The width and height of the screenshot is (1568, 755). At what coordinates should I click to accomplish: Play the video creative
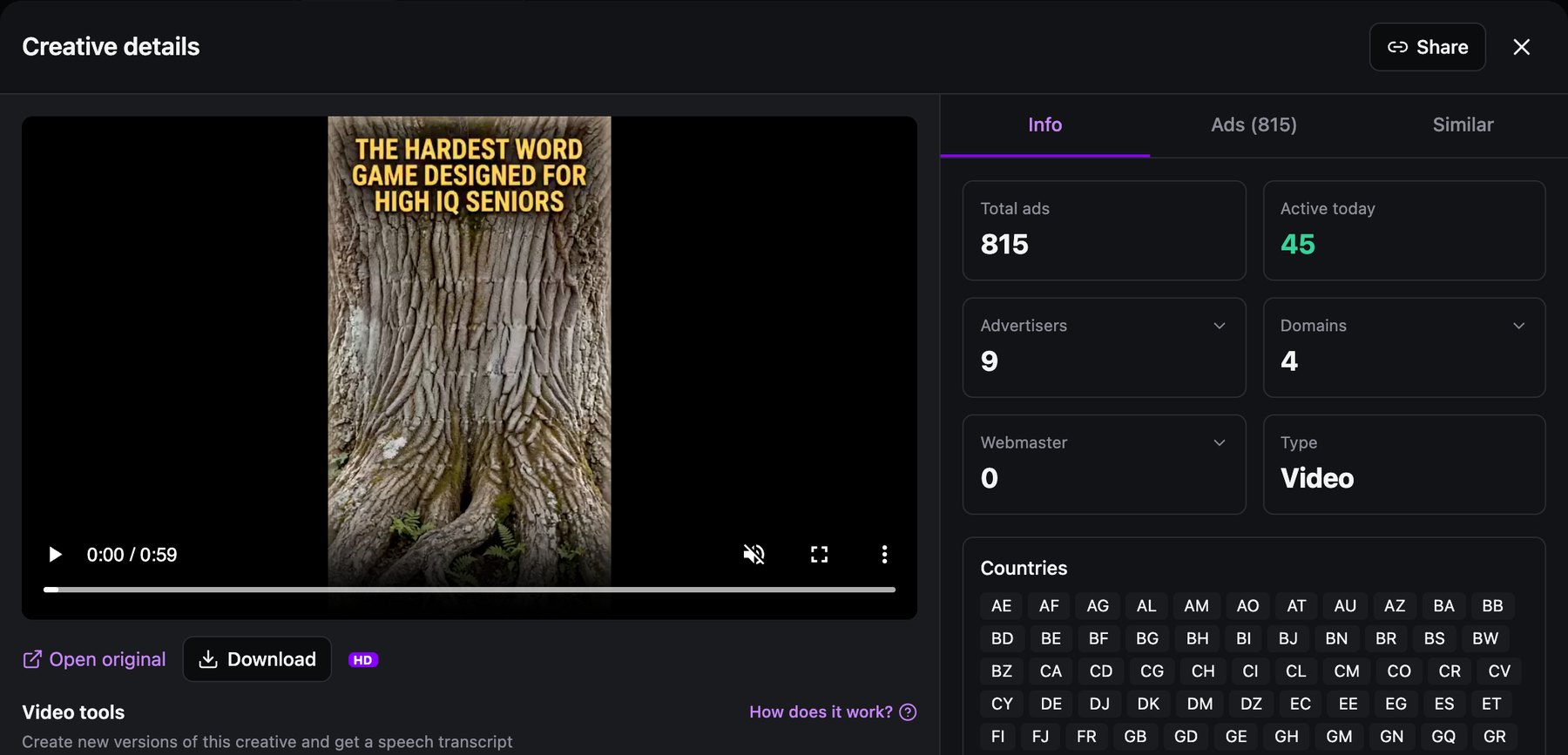55,555
